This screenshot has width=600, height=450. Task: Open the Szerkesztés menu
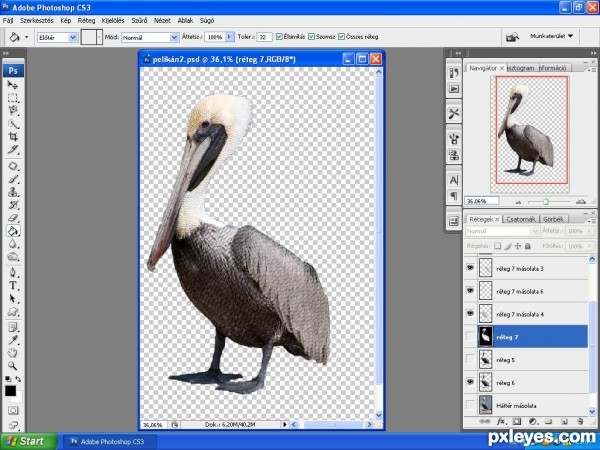tap(37, 21)
